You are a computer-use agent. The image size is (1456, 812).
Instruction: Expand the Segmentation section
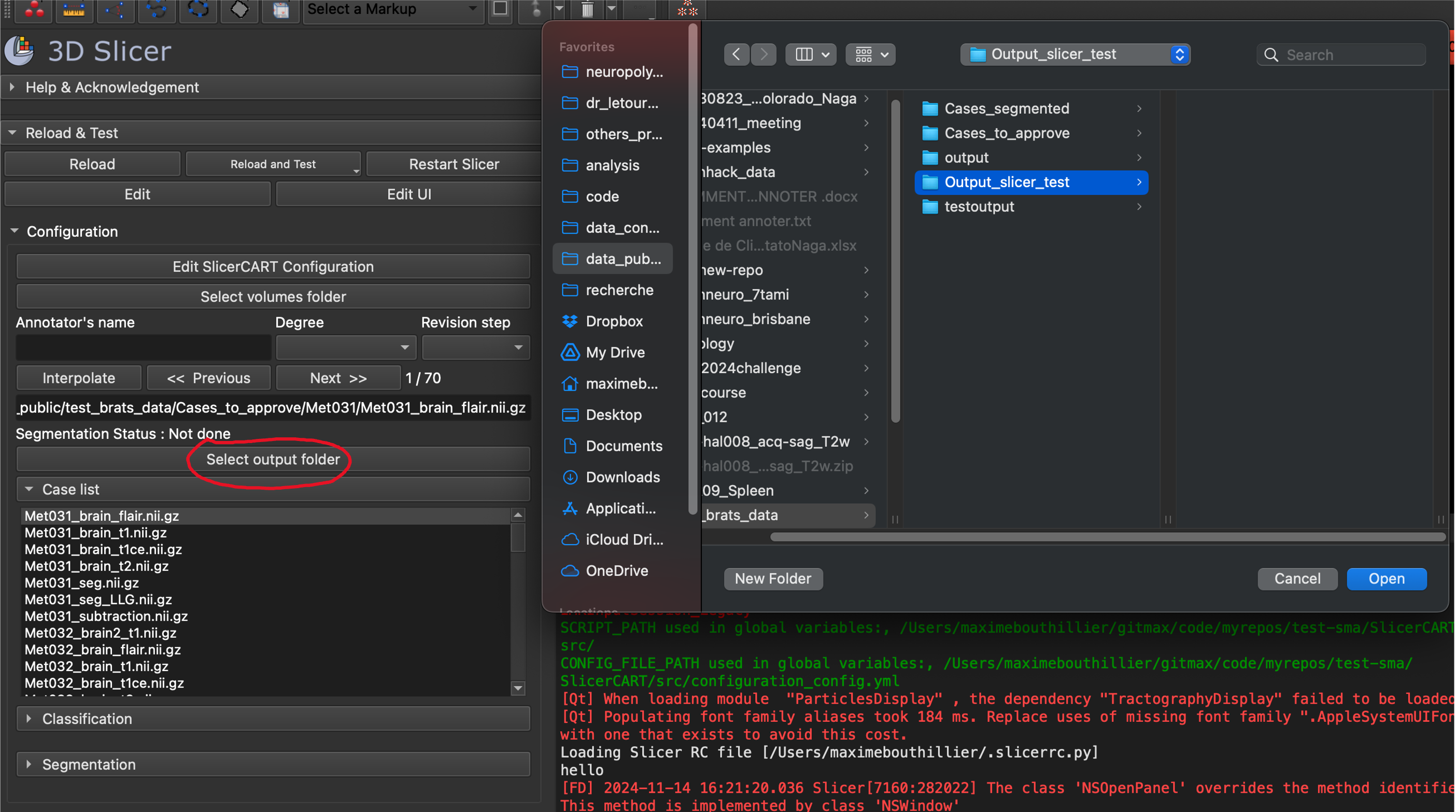[x=274, y=764]
